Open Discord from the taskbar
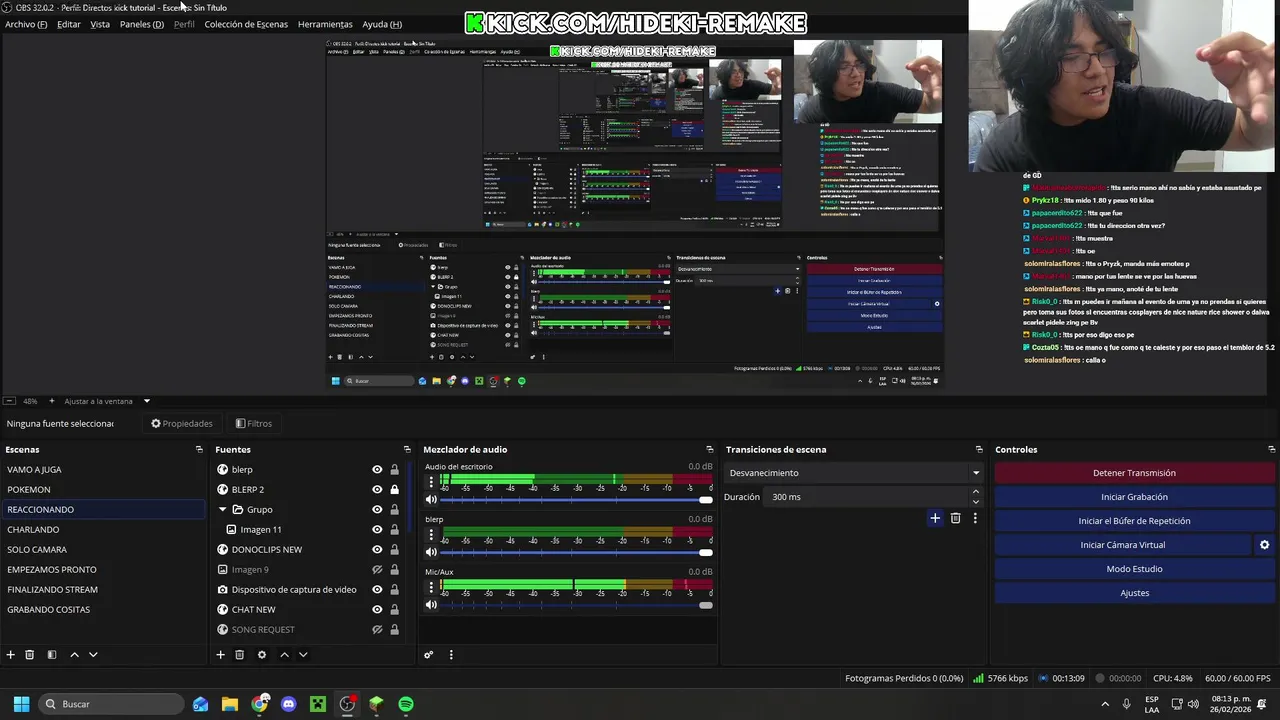Screen dimensions: 1280x720 pos(289,704)
